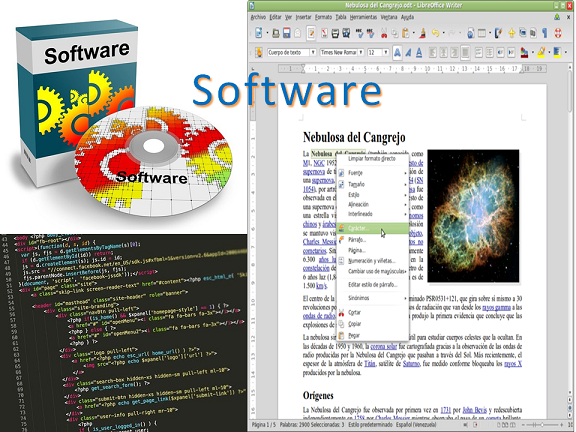576x432 pixels.
Task: Open the Paste special dropdown arrow
Action: tap(414, 33)
